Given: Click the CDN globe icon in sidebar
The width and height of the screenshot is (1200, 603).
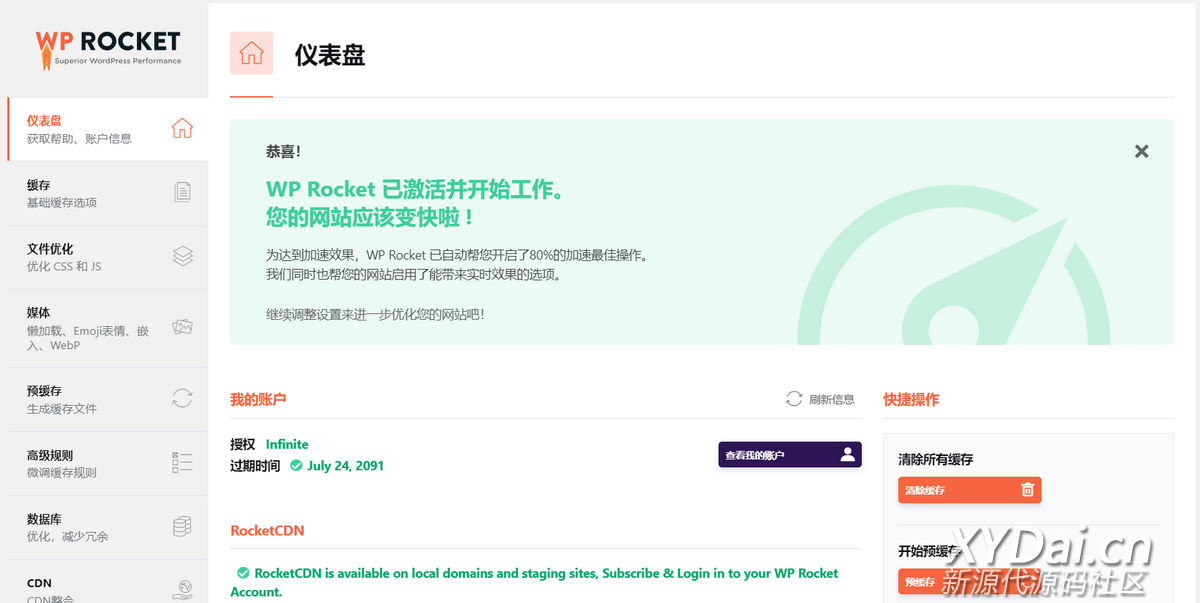Looking at the screenshot, I should pos(182,588).
